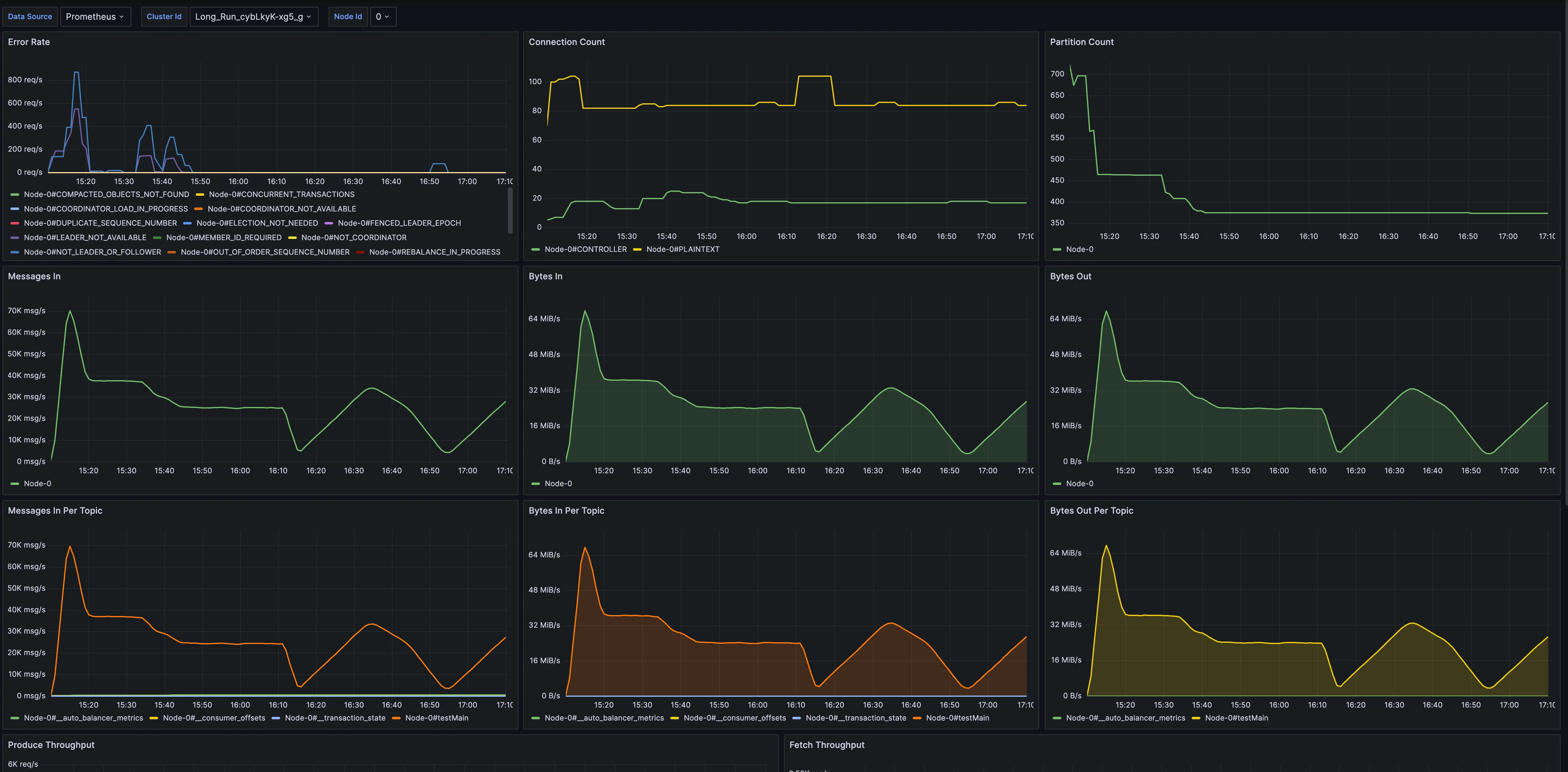Expand the Cluster Id Long_Run_cybLkyK-xg5_g selector
Viewport: 1568px width, 772px height.
253,16
